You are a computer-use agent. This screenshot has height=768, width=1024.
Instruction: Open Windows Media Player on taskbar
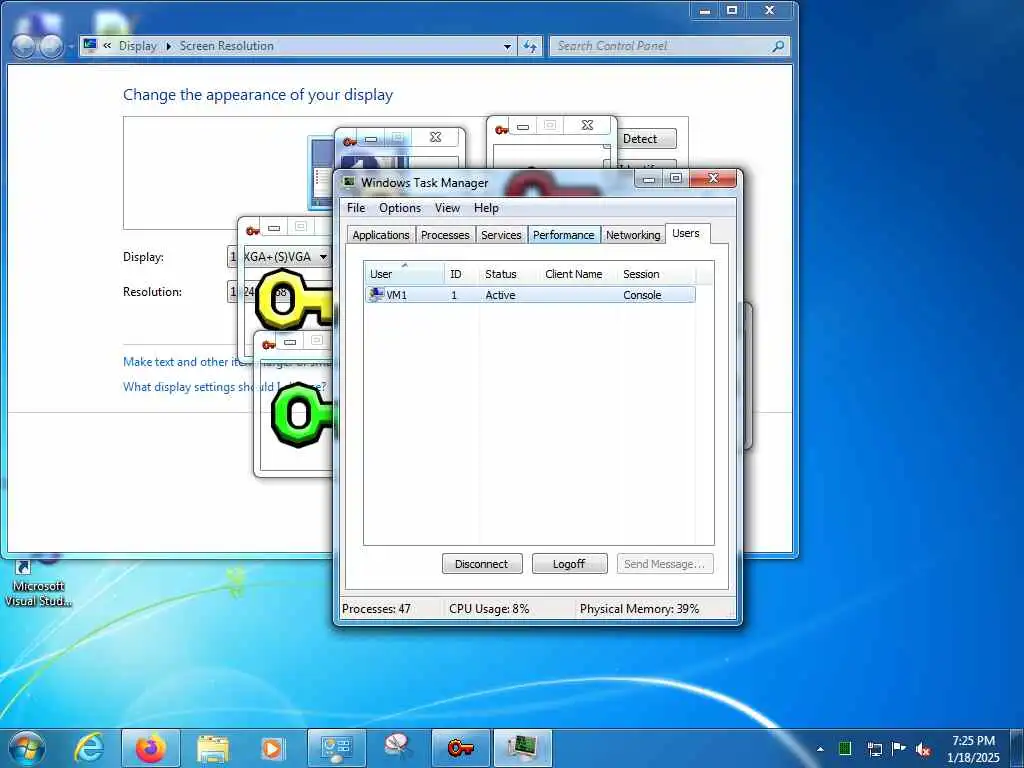272,748
